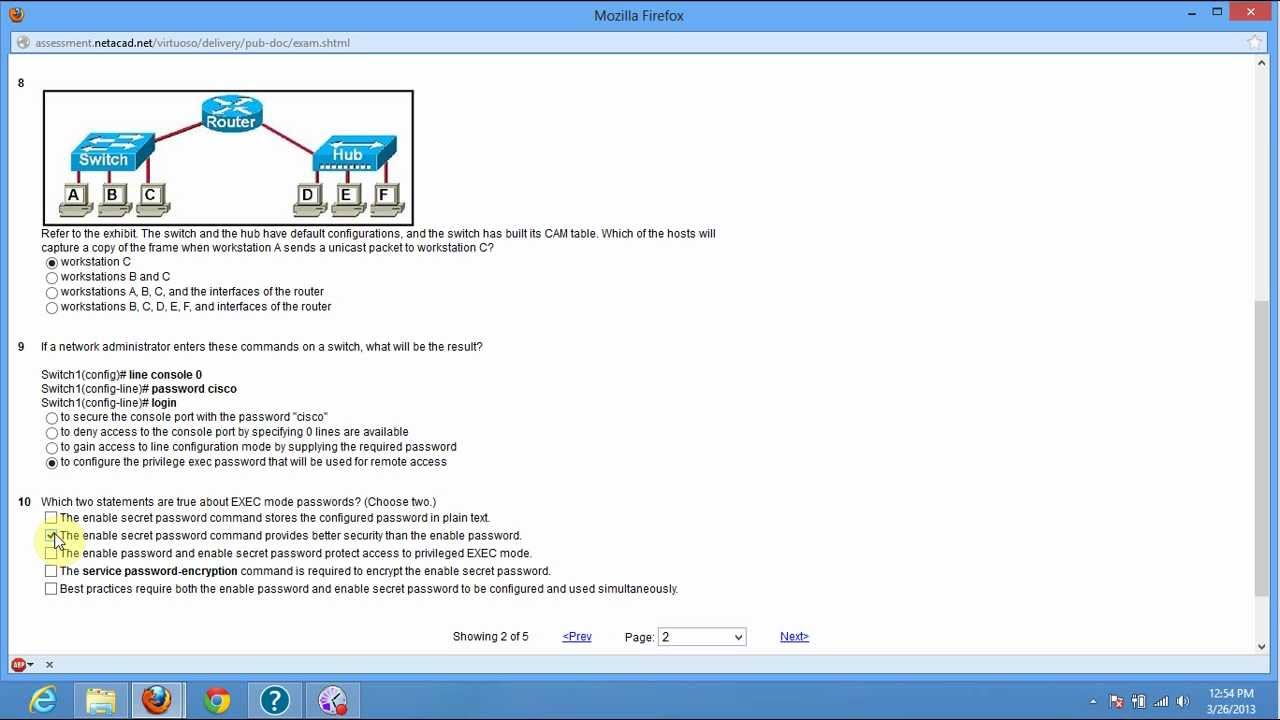Screen dimensions: 1280x720
Task: Check the 'Best practices require both' statement
Action: tap(51, 589)
